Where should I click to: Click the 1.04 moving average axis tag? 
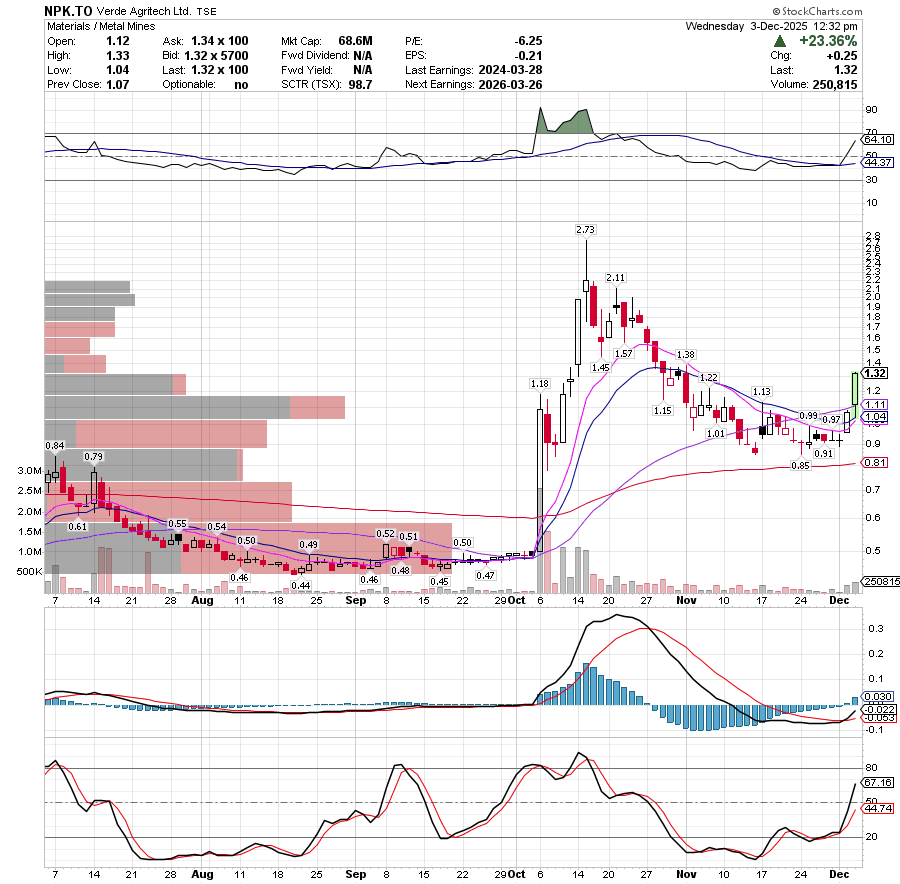click(876, 417)
